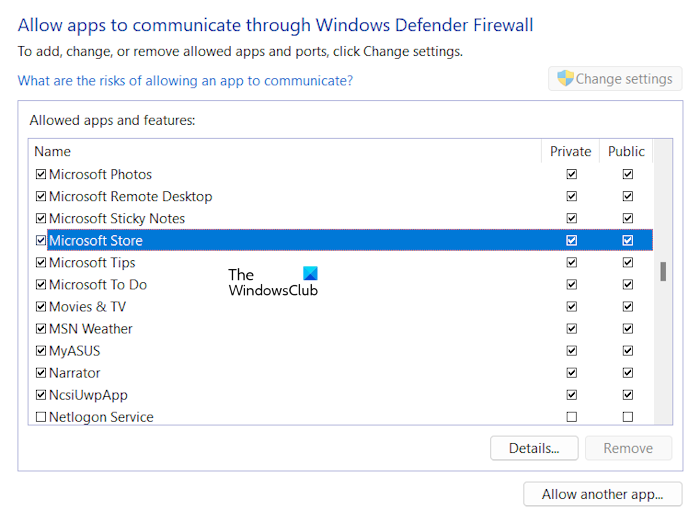Uncheck the Movies & TV checkbox

tap(41, 306)
